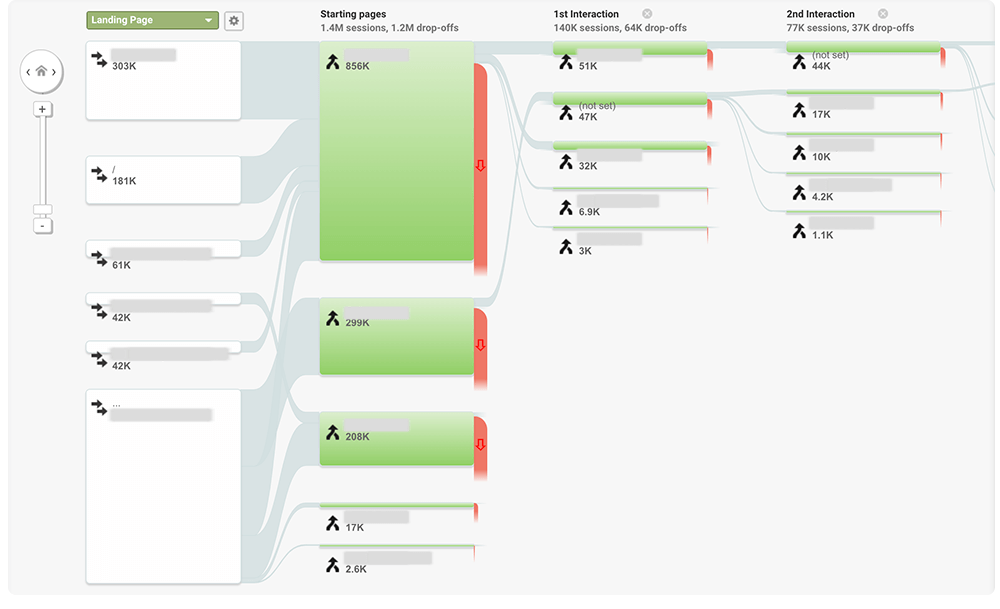This screenshot has height=609, width=1000.
Task: Step forward using the right chevron arrow
Action: click(x=56, y=72)
